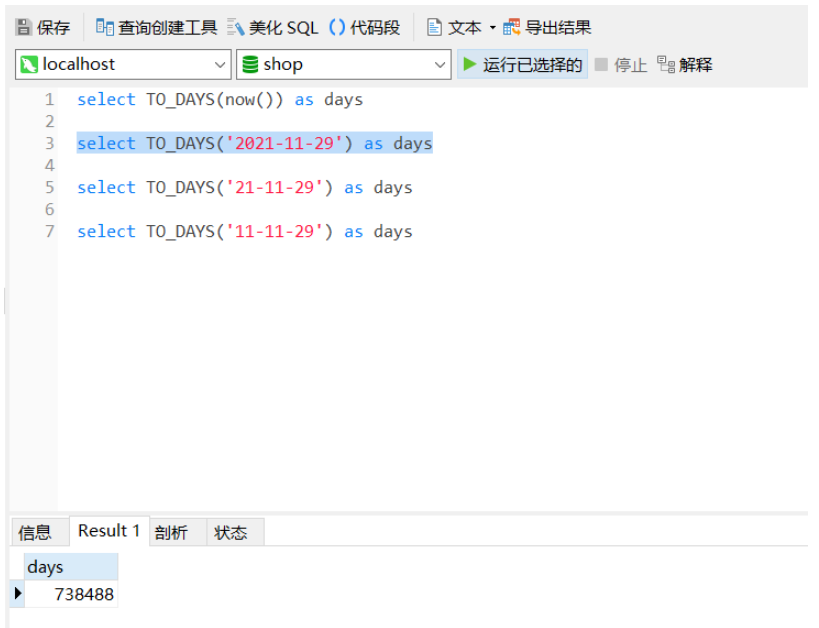
Task: Click the 解释 explain icon
Action: coord(664,64)
